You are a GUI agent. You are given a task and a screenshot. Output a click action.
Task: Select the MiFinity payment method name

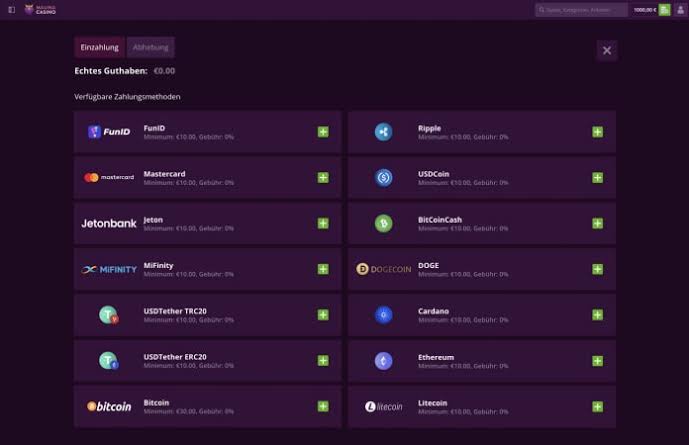(x=158, y=265)
